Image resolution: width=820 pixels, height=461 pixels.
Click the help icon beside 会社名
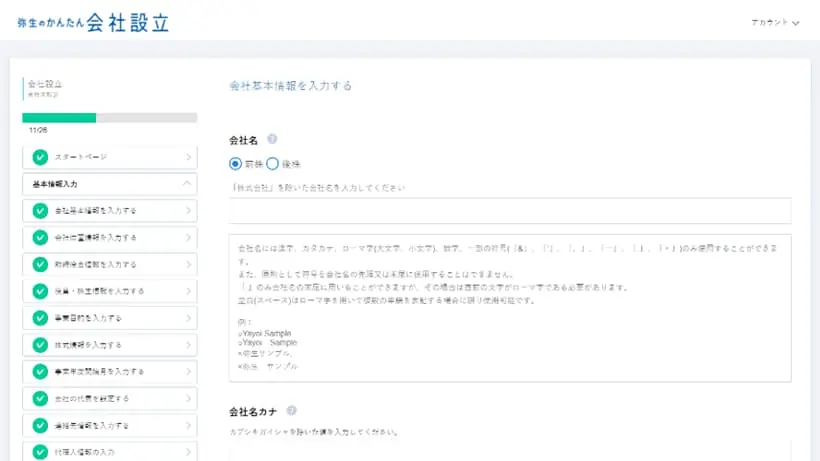(x=272, y=140)
